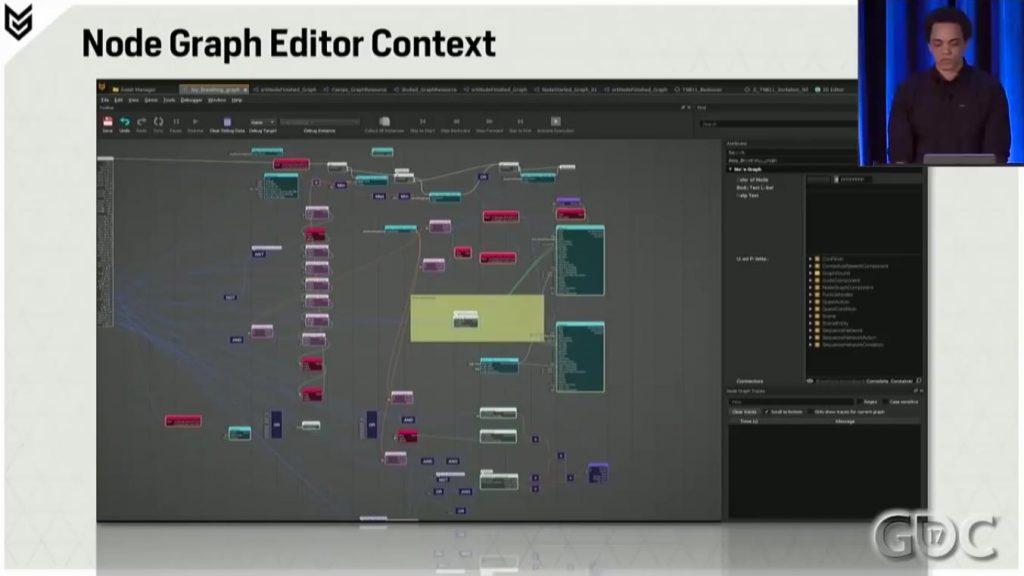
Task: Click the Find field above the attributes
Action: pos(777,123)
